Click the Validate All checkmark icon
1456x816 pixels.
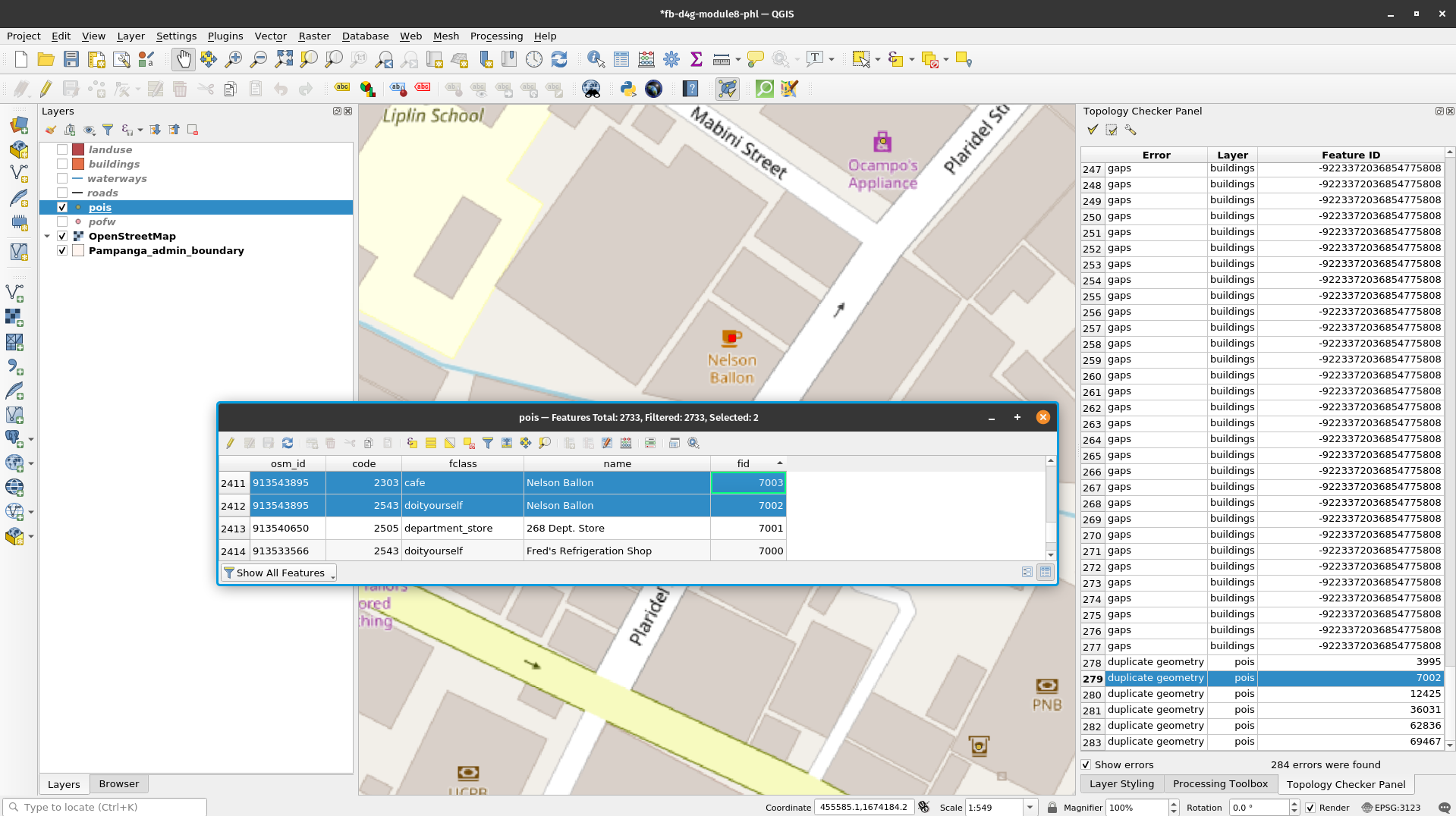(x=1093, y=130)
